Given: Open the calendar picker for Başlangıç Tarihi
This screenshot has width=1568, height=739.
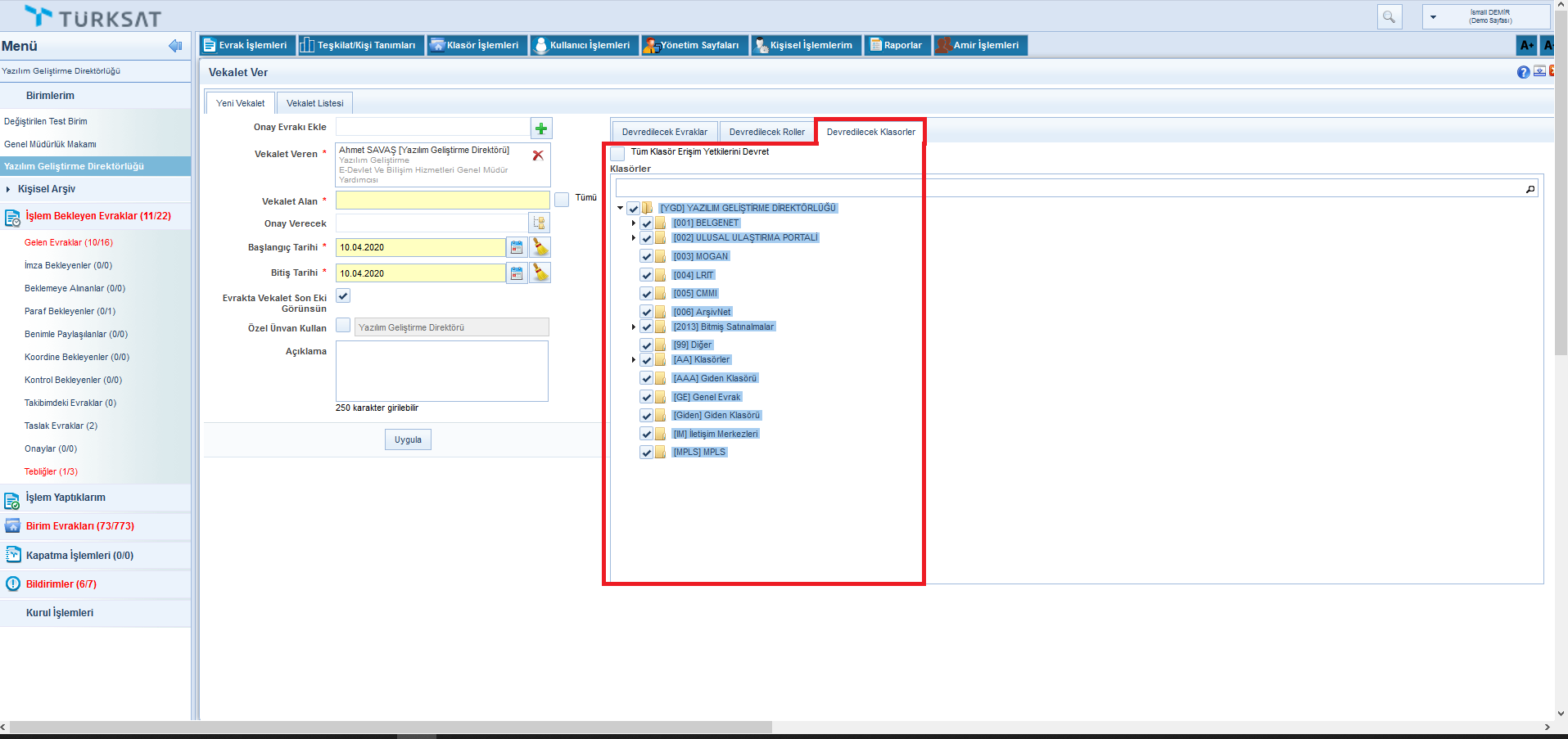Looking at the screenshot, I should (x=517, y=247).
